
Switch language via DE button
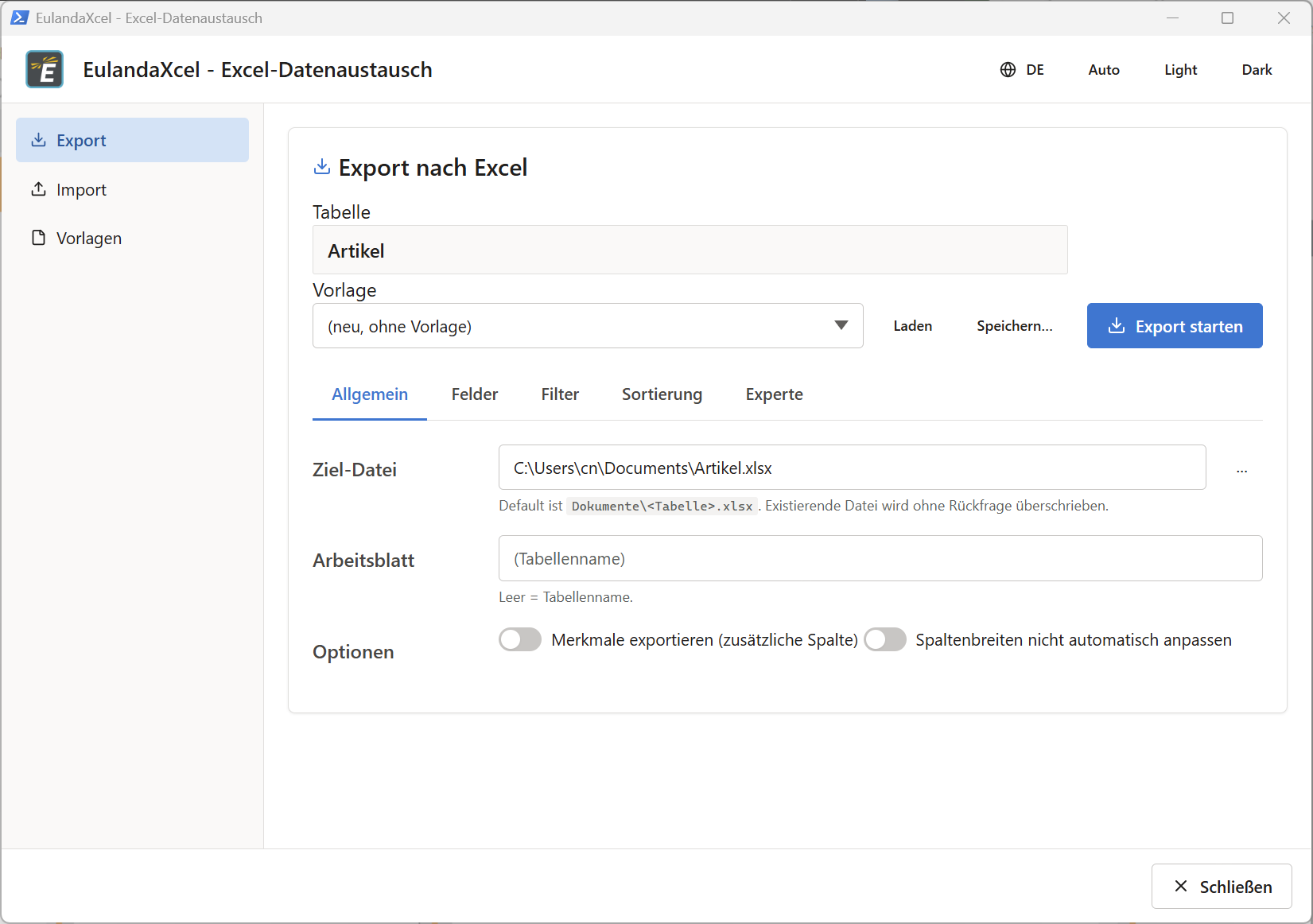click(x=1022, y=70)
